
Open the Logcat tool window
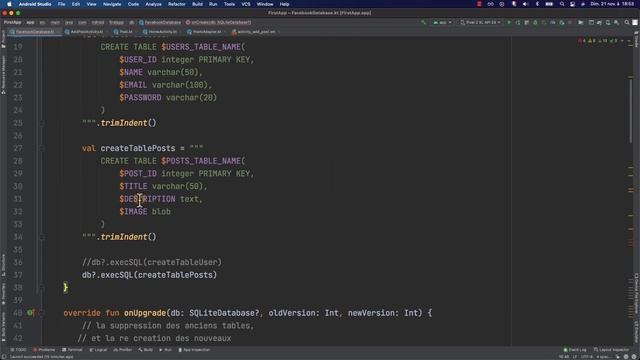click(98, 350)
